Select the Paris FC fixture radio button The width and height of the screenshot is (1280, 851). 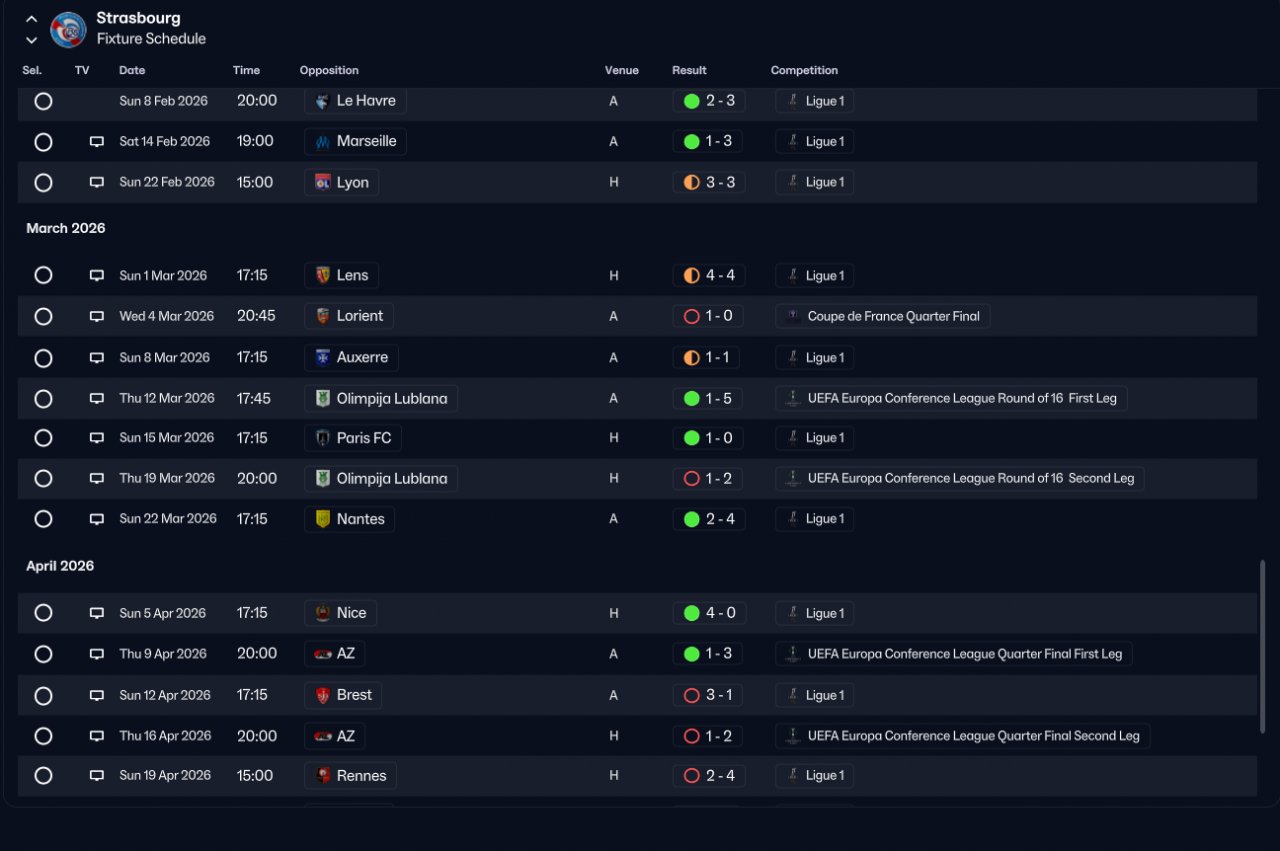click(x=43, y=438)
